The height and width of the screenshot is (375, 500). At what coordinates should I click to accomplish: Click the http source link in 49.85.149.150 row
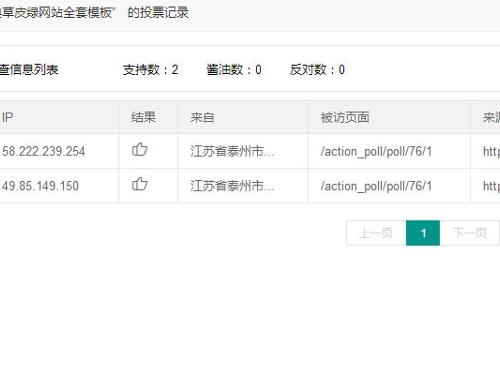(491, 186)
